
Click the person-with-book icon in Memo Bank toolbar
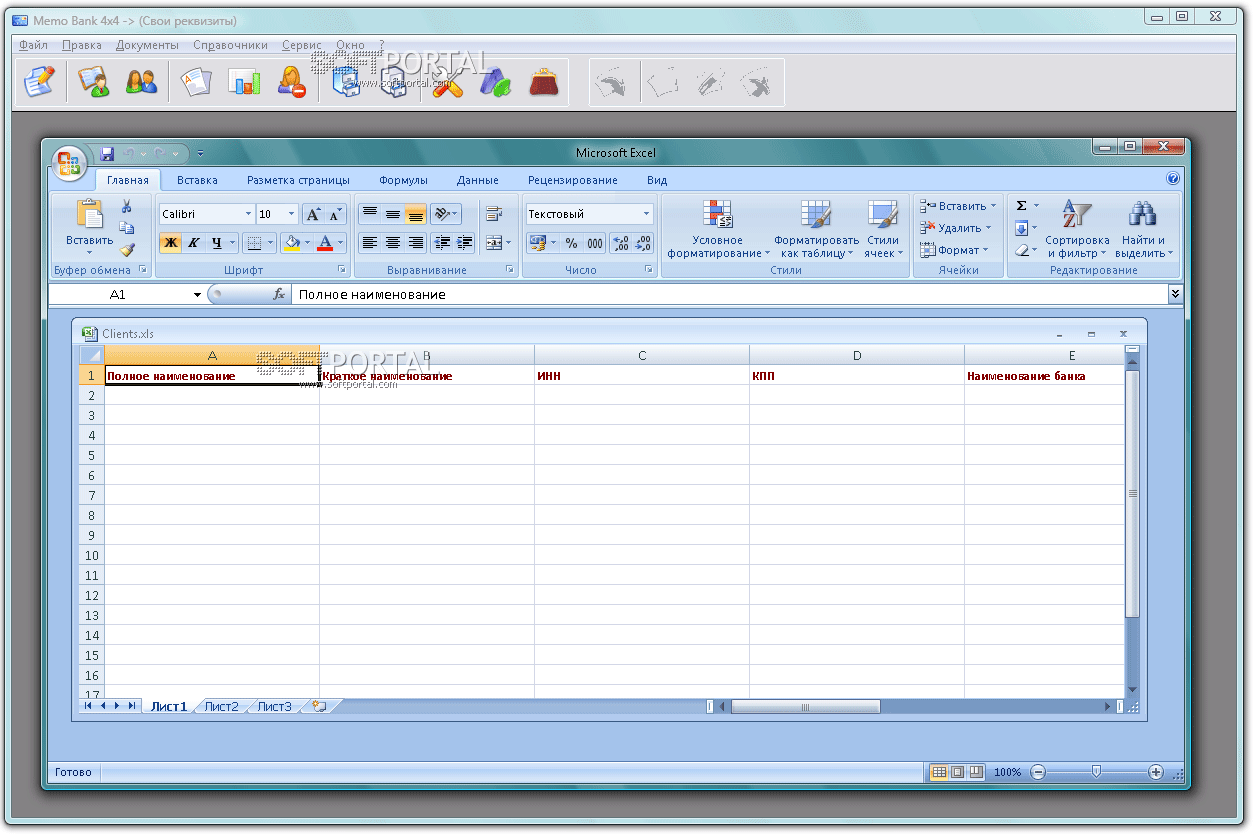coord(94,81)
